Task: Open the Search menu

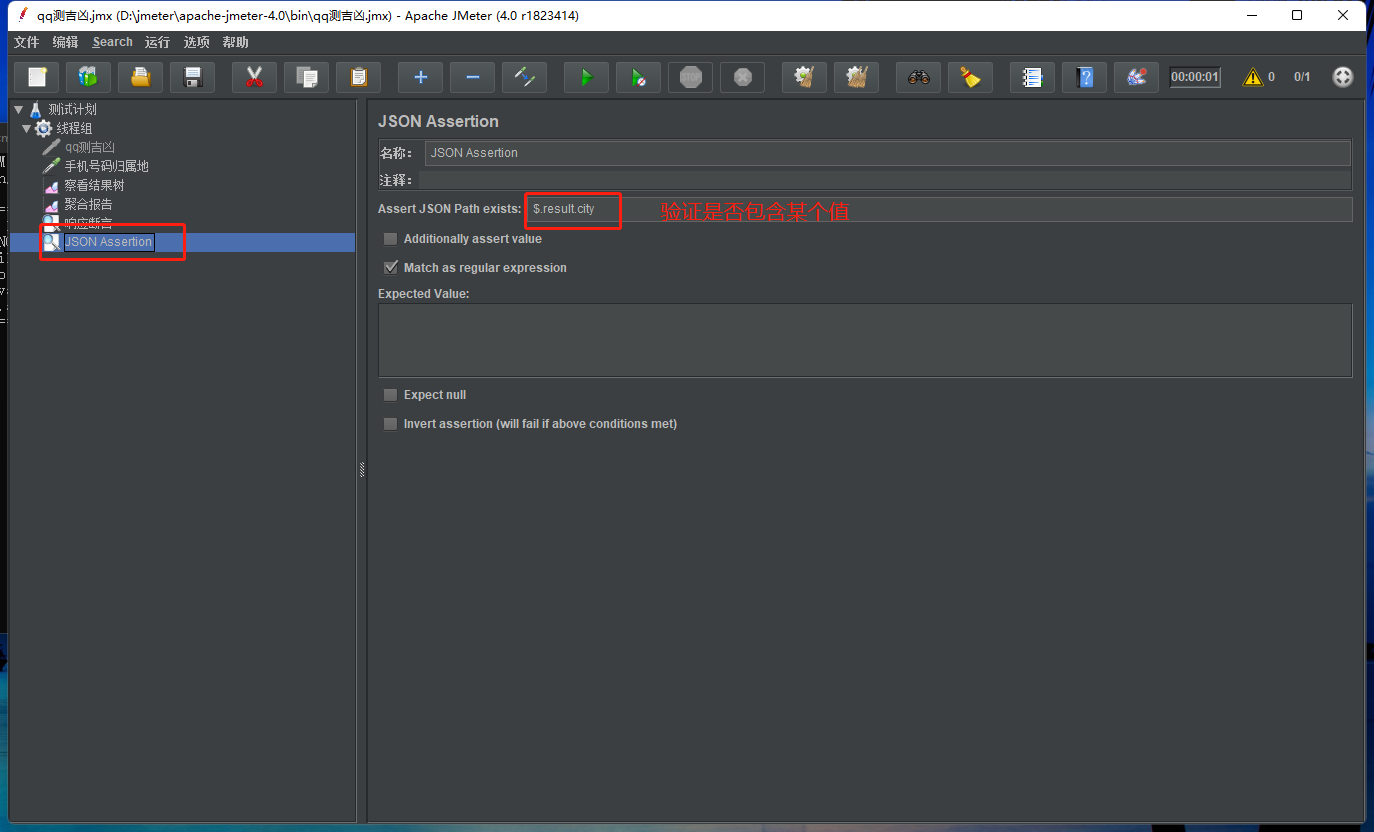Action: point(112,42)
